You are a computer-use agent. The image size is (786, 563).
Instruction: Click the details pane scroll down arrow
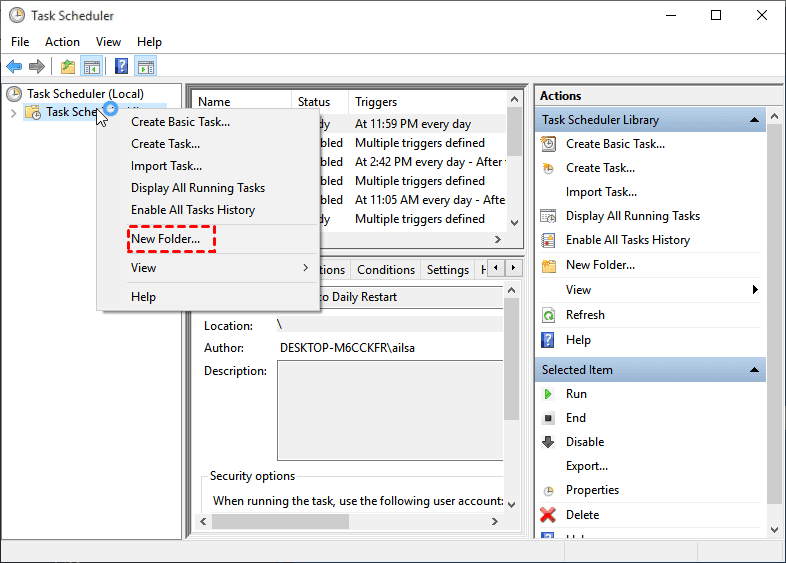(x=511, y=504)
